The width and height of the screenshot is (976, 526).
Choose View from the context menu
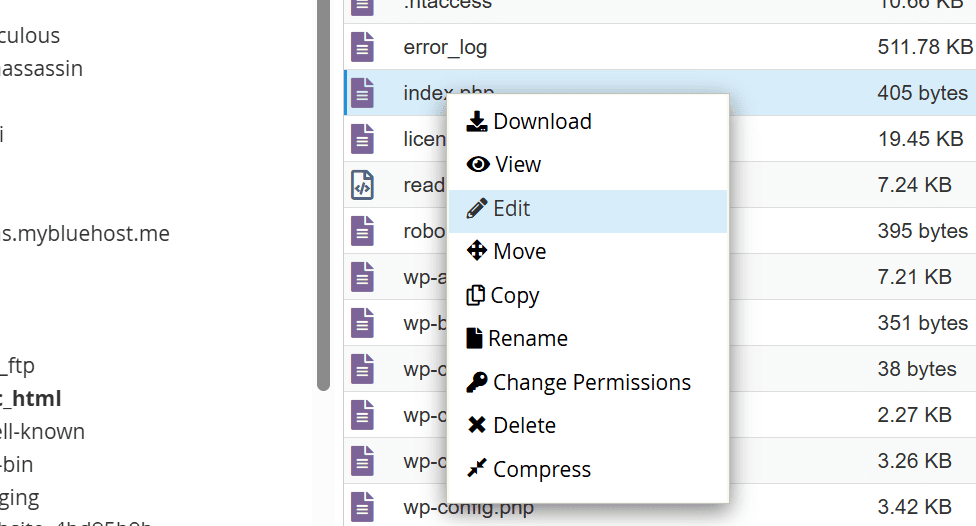(588, 164)
